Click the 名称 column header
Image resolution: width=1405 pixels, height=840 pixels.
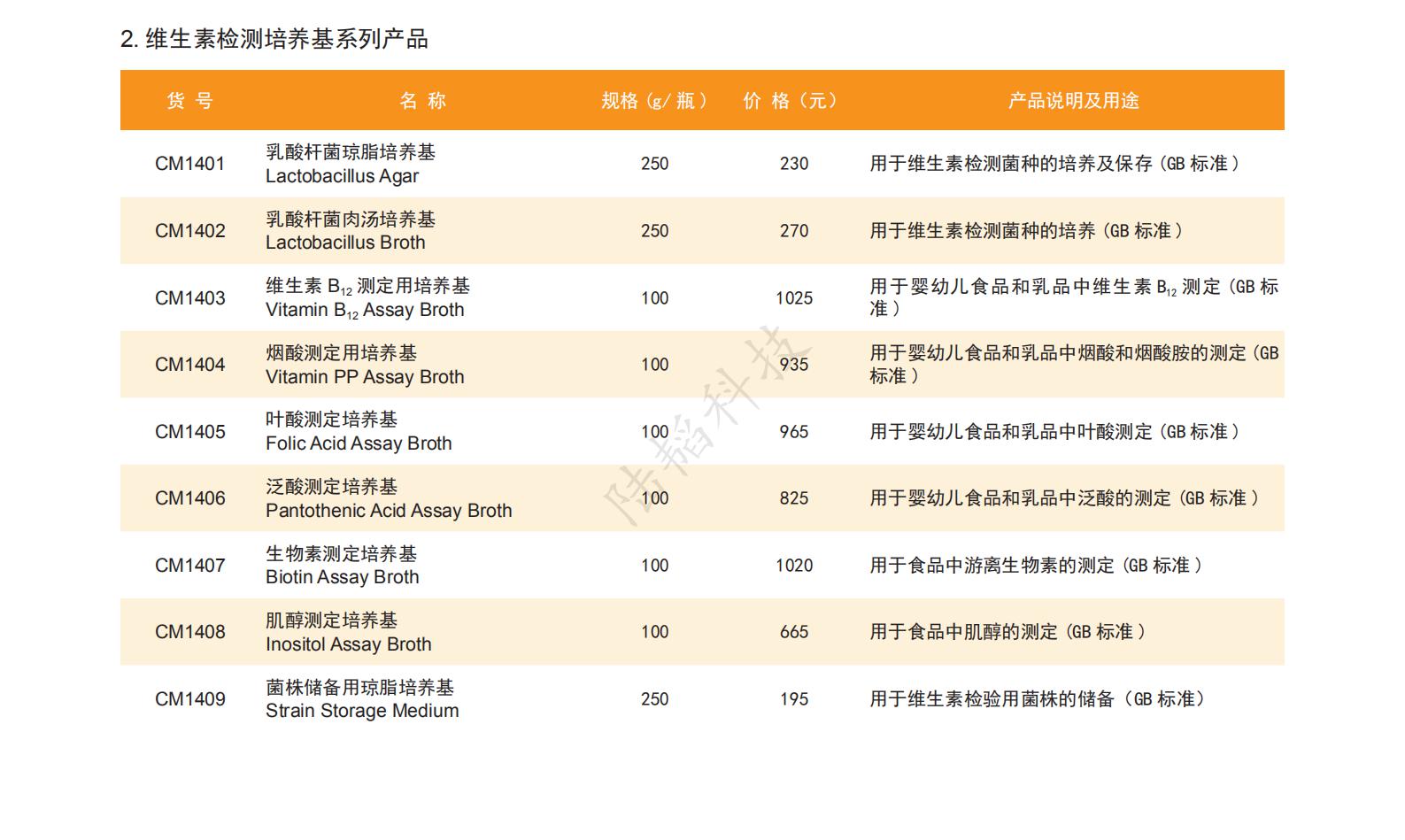[x=422, y=101]
